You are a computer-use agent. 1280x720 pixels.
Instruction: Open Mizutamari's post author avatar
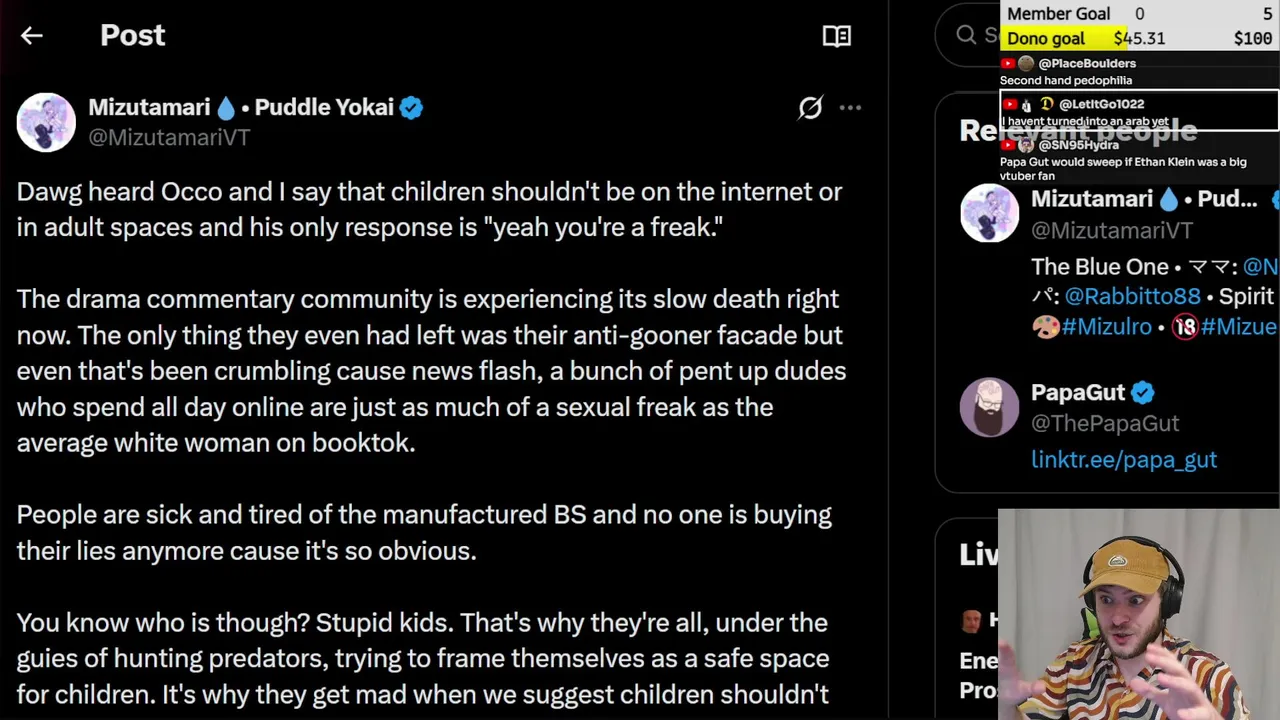coord(46,122)
